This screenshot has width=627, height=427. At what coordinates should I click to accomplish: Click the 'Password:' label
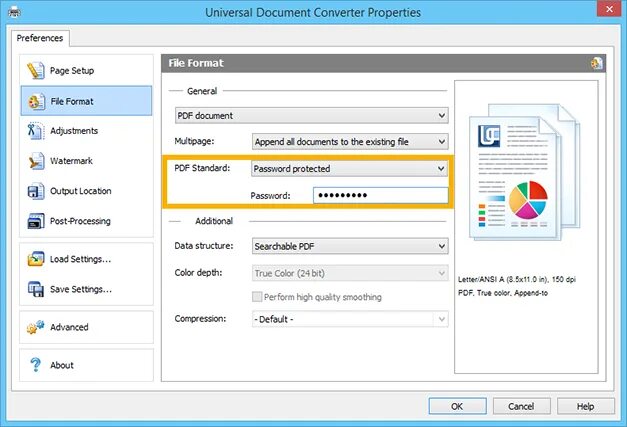coord(270,196)
